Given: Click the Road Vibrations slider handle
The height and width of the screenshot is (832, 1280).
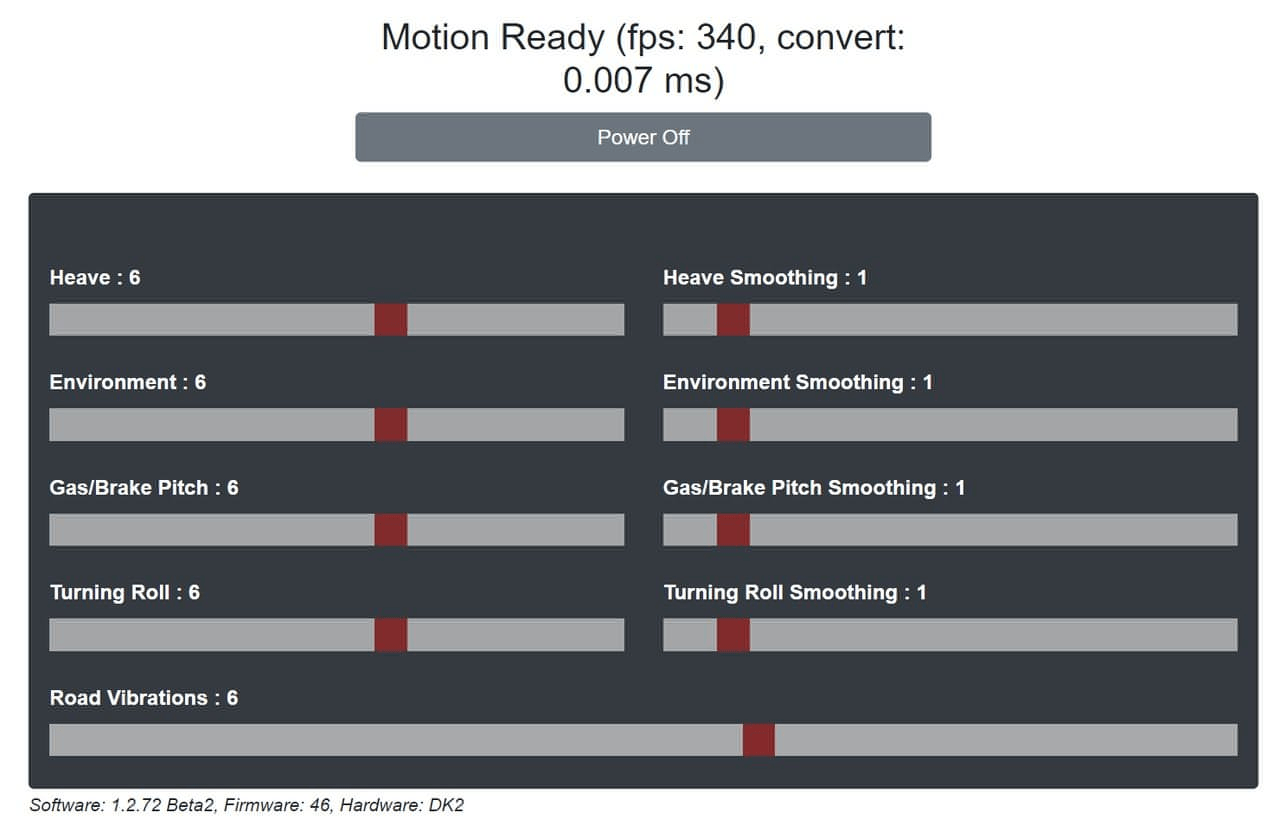Looking at the screenshot, I should [759, 740].
